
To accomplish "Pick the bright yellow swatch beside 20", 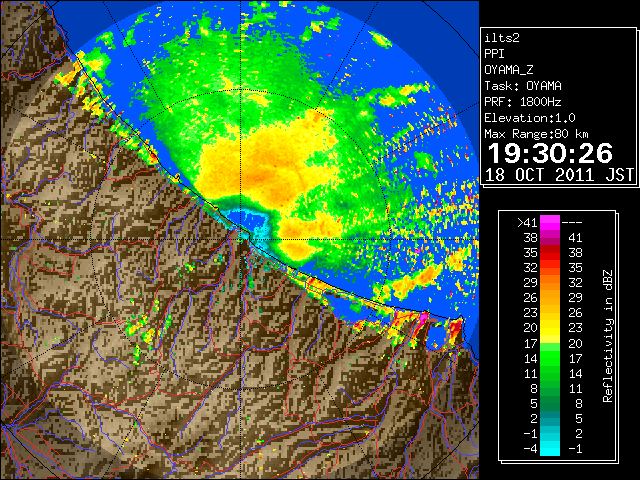I will click(550, 328).
